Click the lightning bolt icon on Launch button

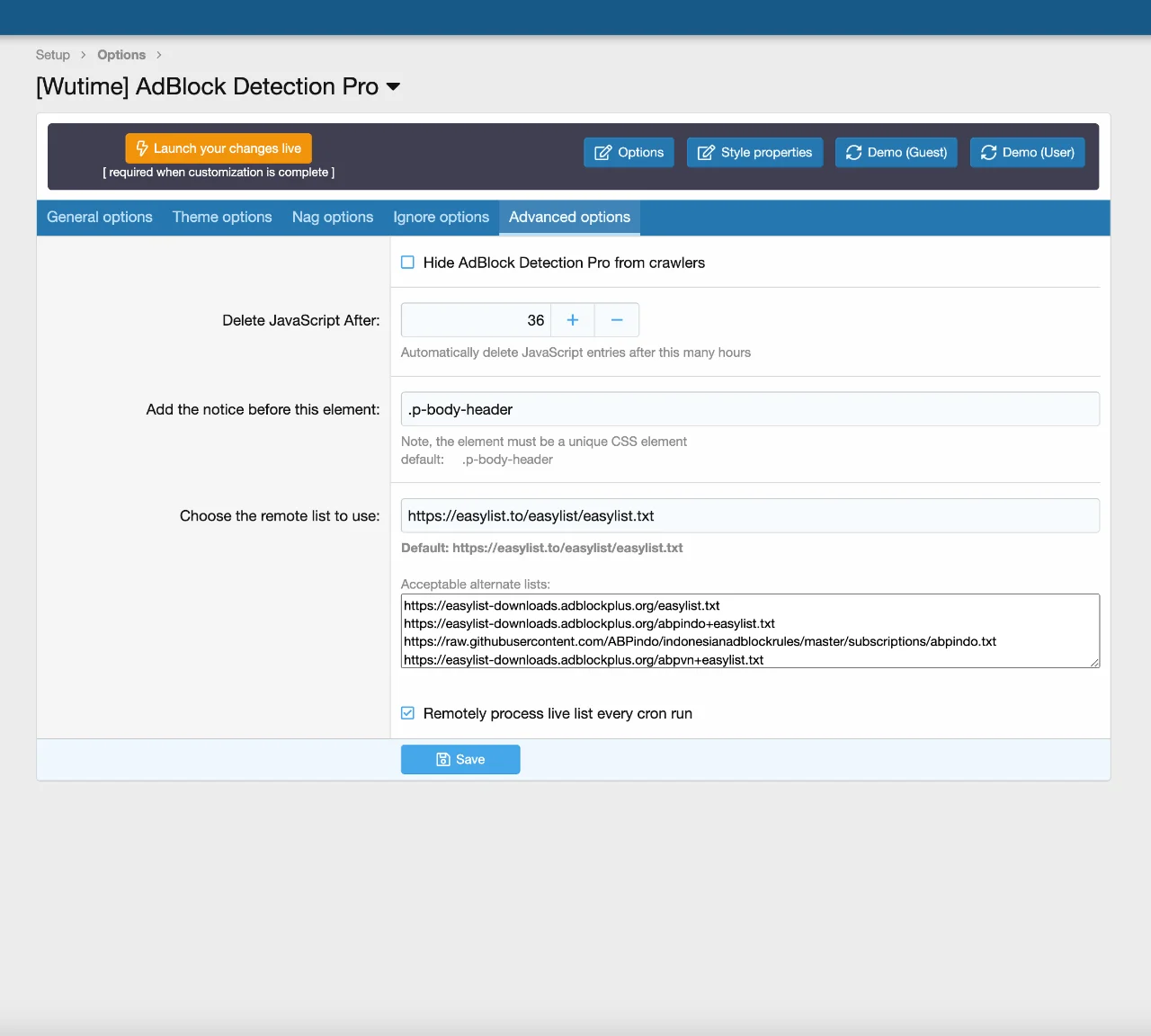(x=141, y=148)
